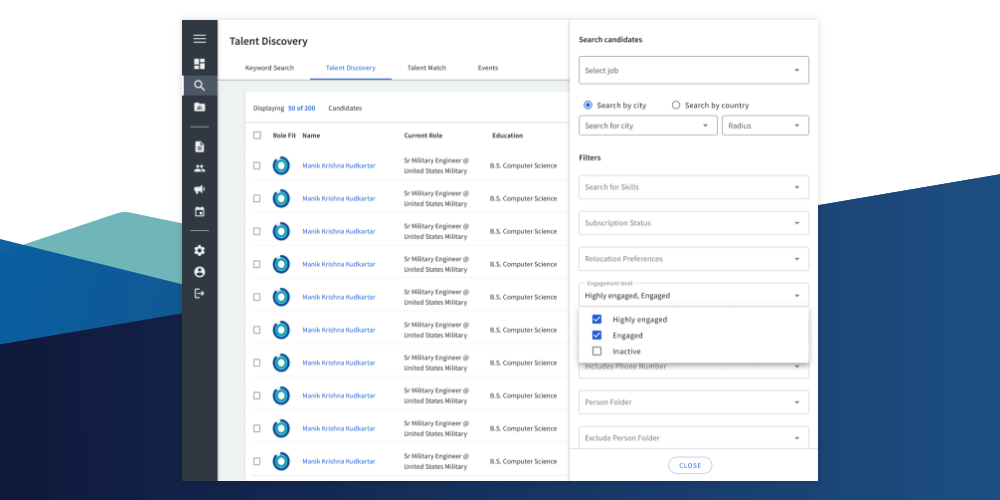This screenshot has height=500, width=1000.
Task: Open the people group sidebar icon
Action: coord(199,168)
